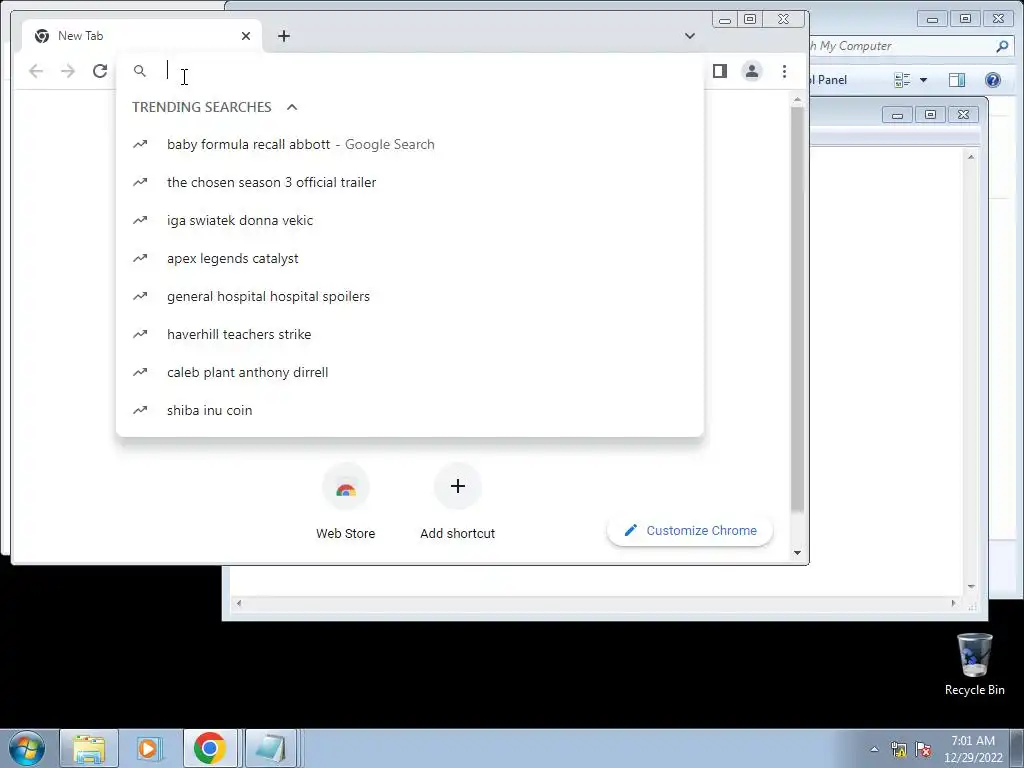Show hidden tray icons arrow
The width and height of the screenshot is (1024, 768).
874,749
